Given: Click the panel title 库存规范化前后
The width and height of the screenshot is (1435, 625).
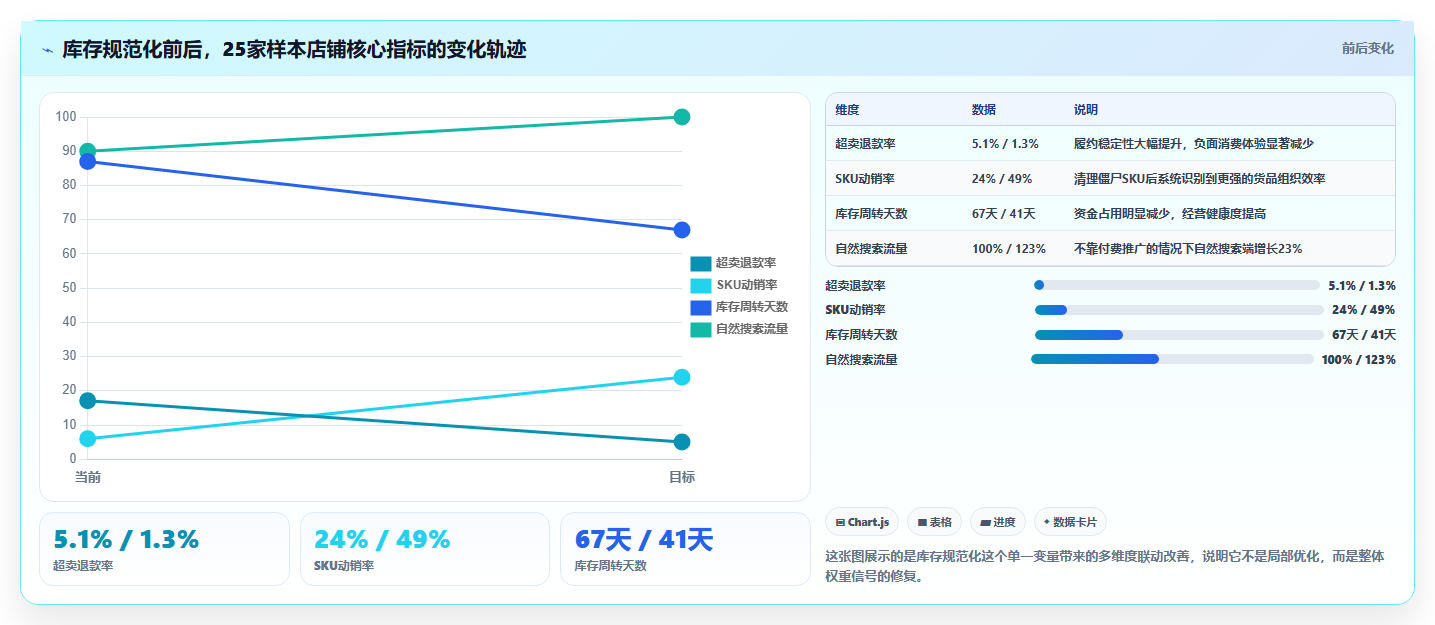Looking at the screenshot, I should pos(294,49).
